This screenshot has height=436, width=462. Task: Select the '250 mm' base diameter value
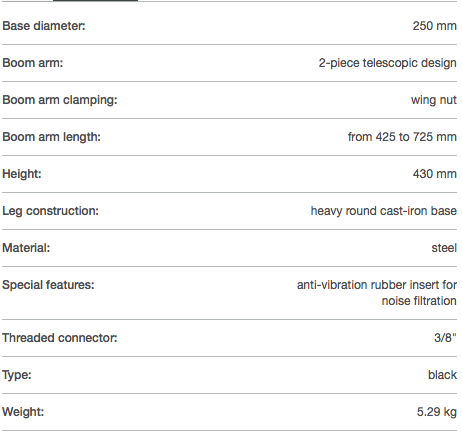pos(435,26)
